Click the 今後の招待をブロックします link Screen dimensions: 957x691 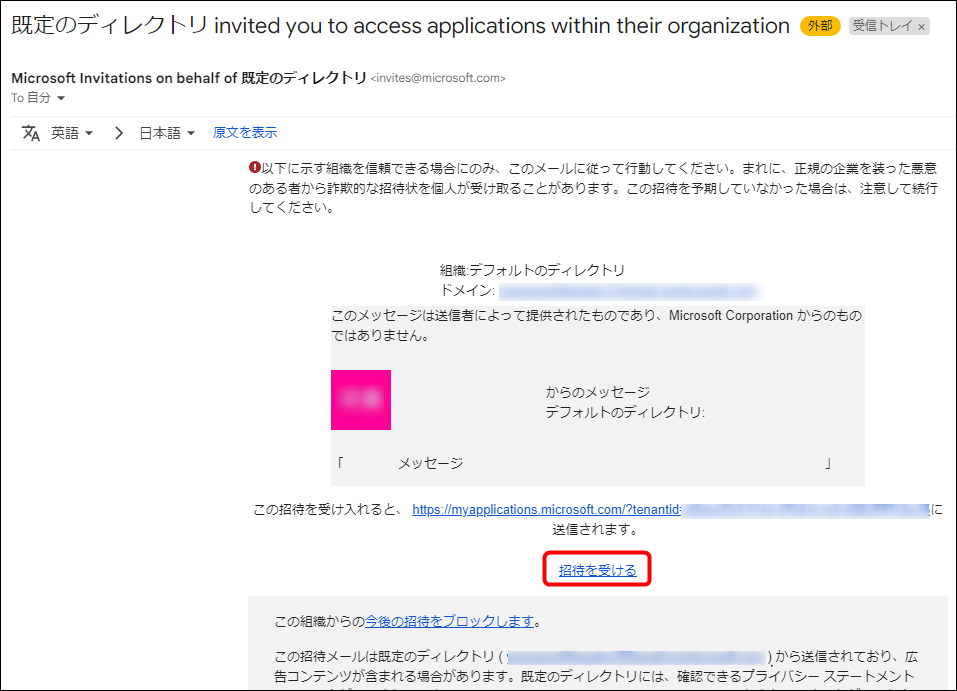point(449,621)
